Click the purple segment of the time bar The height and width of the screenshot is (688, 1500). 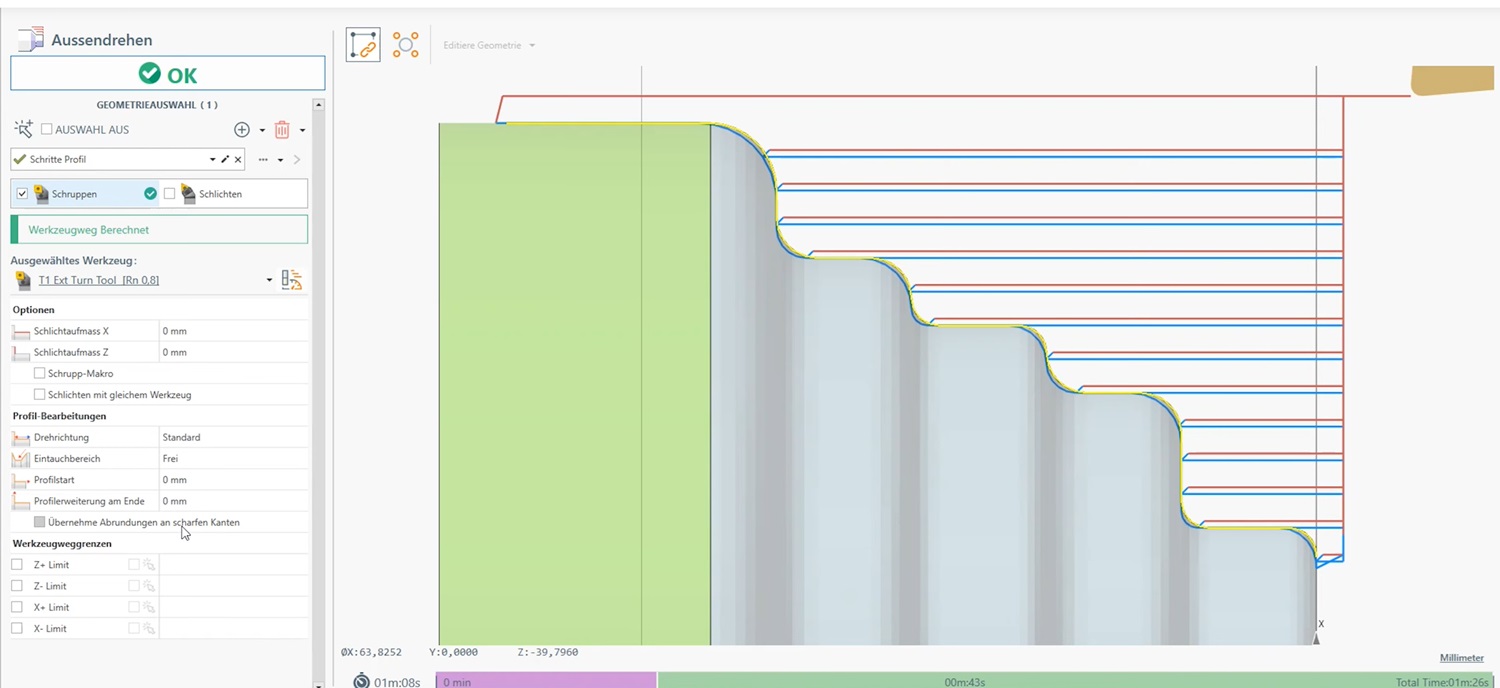point(547,681)
